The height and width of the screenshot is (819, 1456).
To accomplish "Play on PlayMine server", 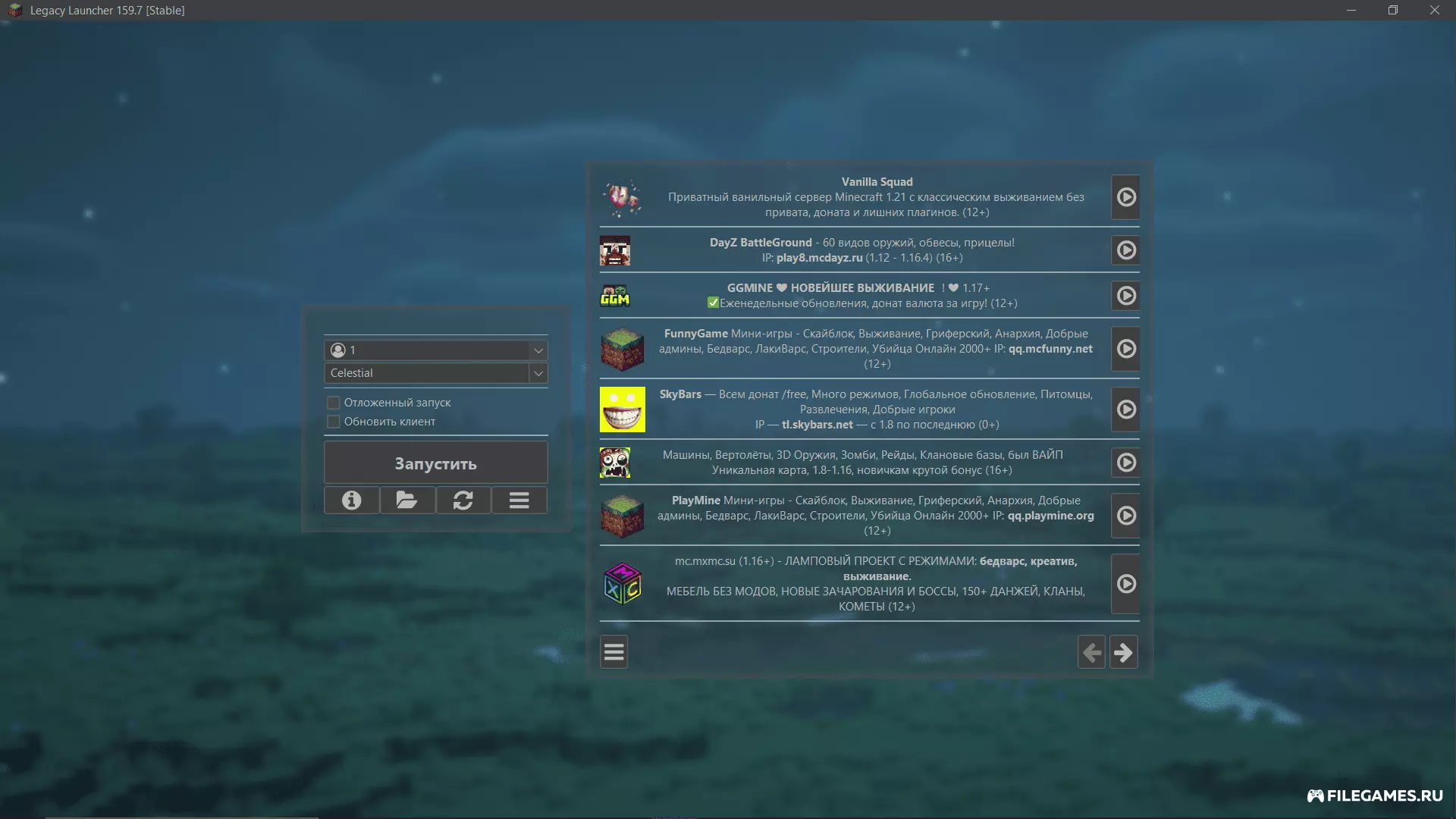I will (1126, 516).
